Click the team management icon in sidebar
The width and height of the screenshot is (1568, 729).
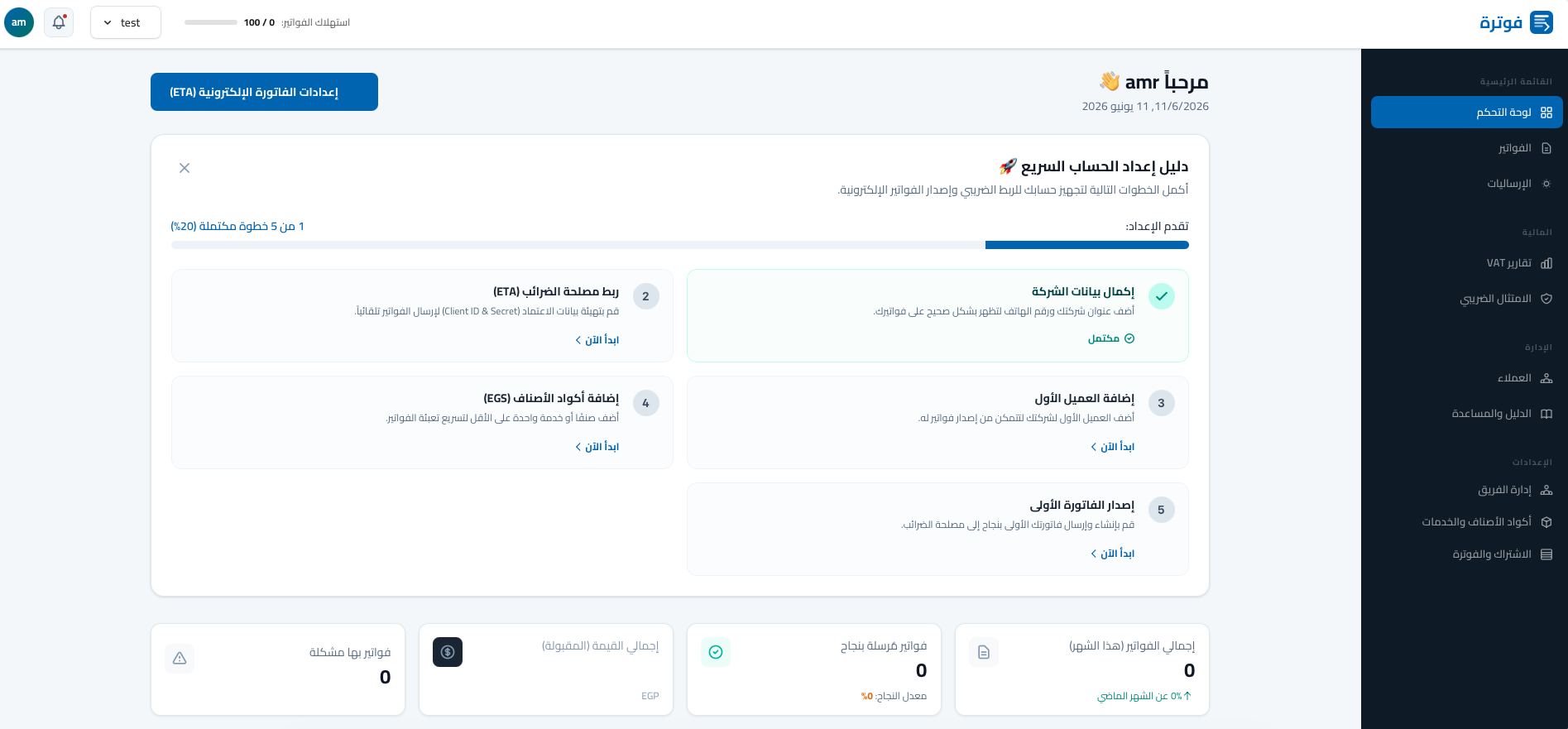(x=1546, y=490)
